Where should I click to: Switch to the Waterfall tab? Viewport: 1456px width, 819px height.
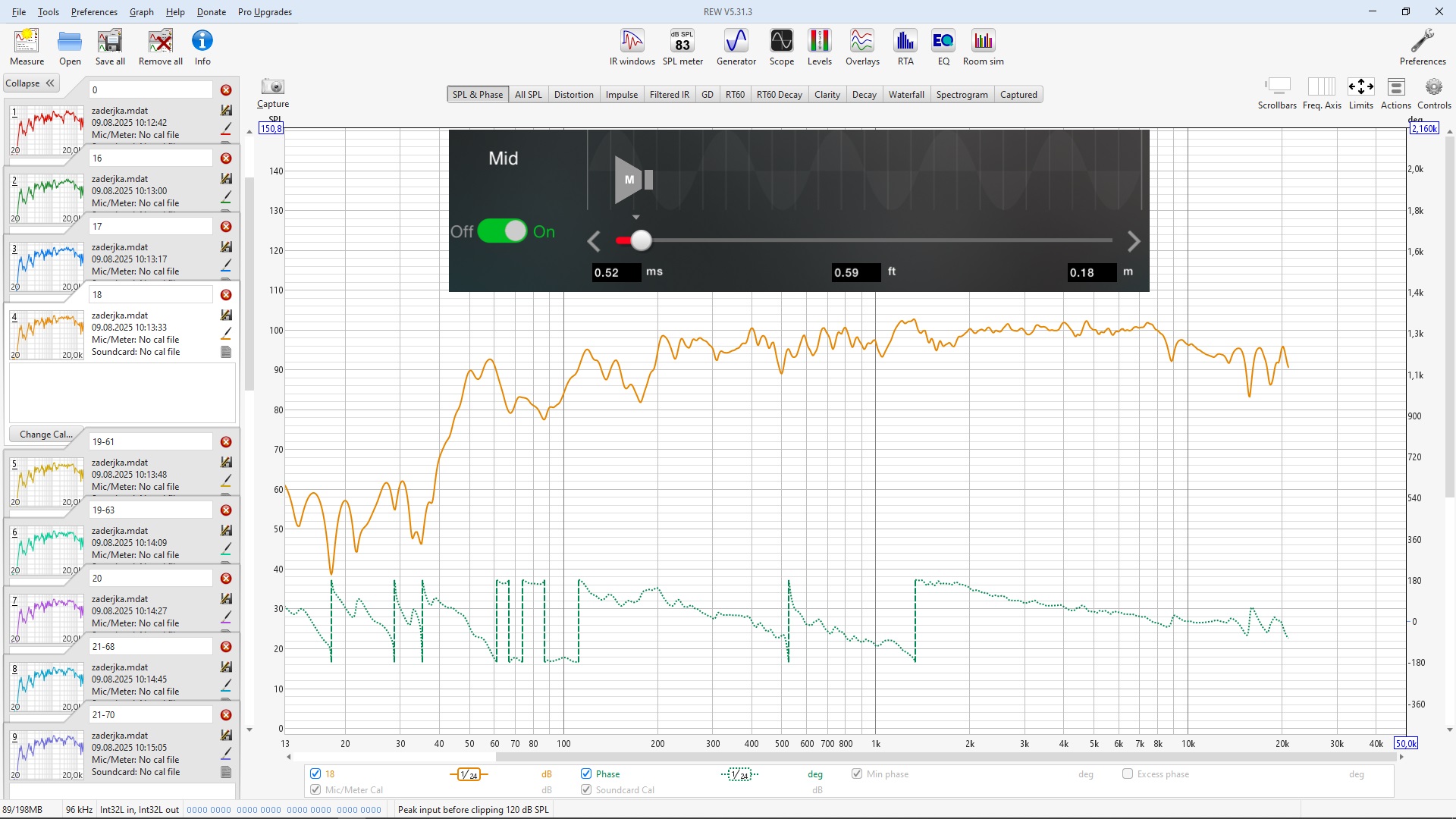point(905,95)
